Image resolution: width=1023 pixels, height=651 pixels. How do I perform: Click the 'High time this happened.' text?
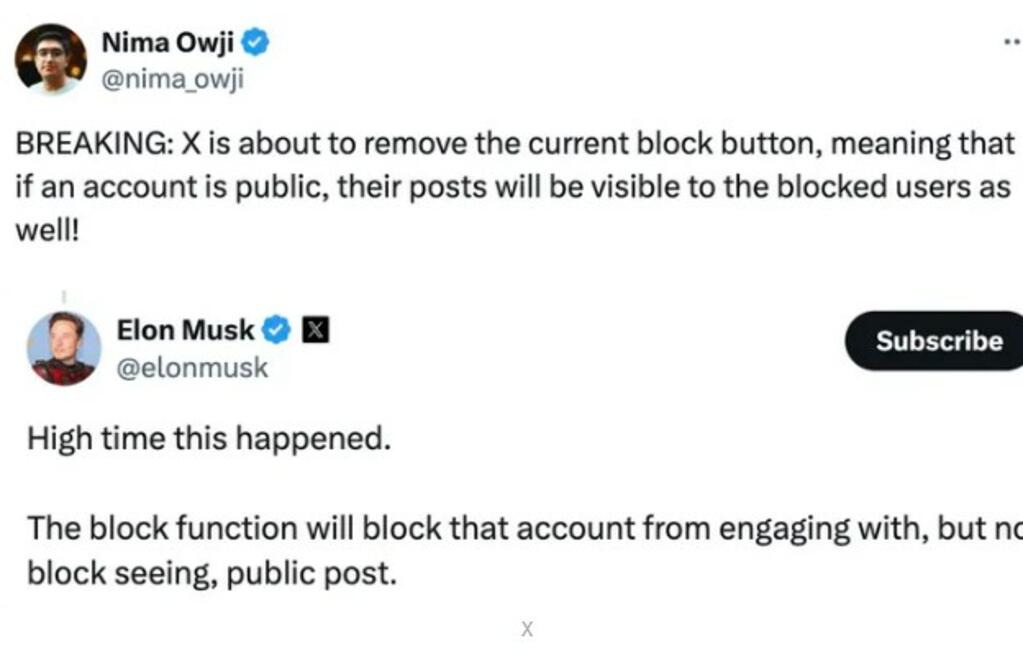[209, 439]
